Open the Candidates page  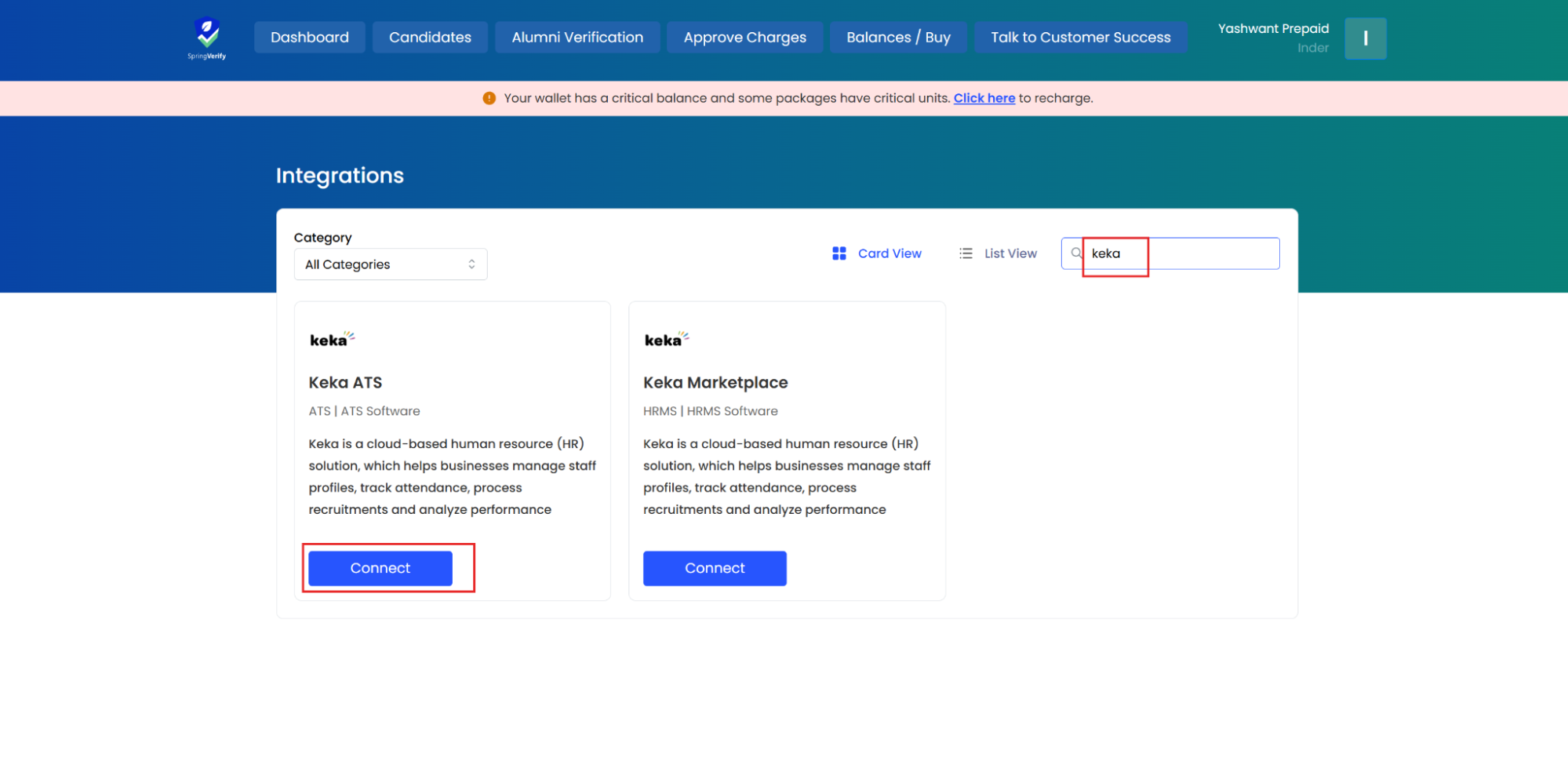pyautogui.click(x=430, y=38)
